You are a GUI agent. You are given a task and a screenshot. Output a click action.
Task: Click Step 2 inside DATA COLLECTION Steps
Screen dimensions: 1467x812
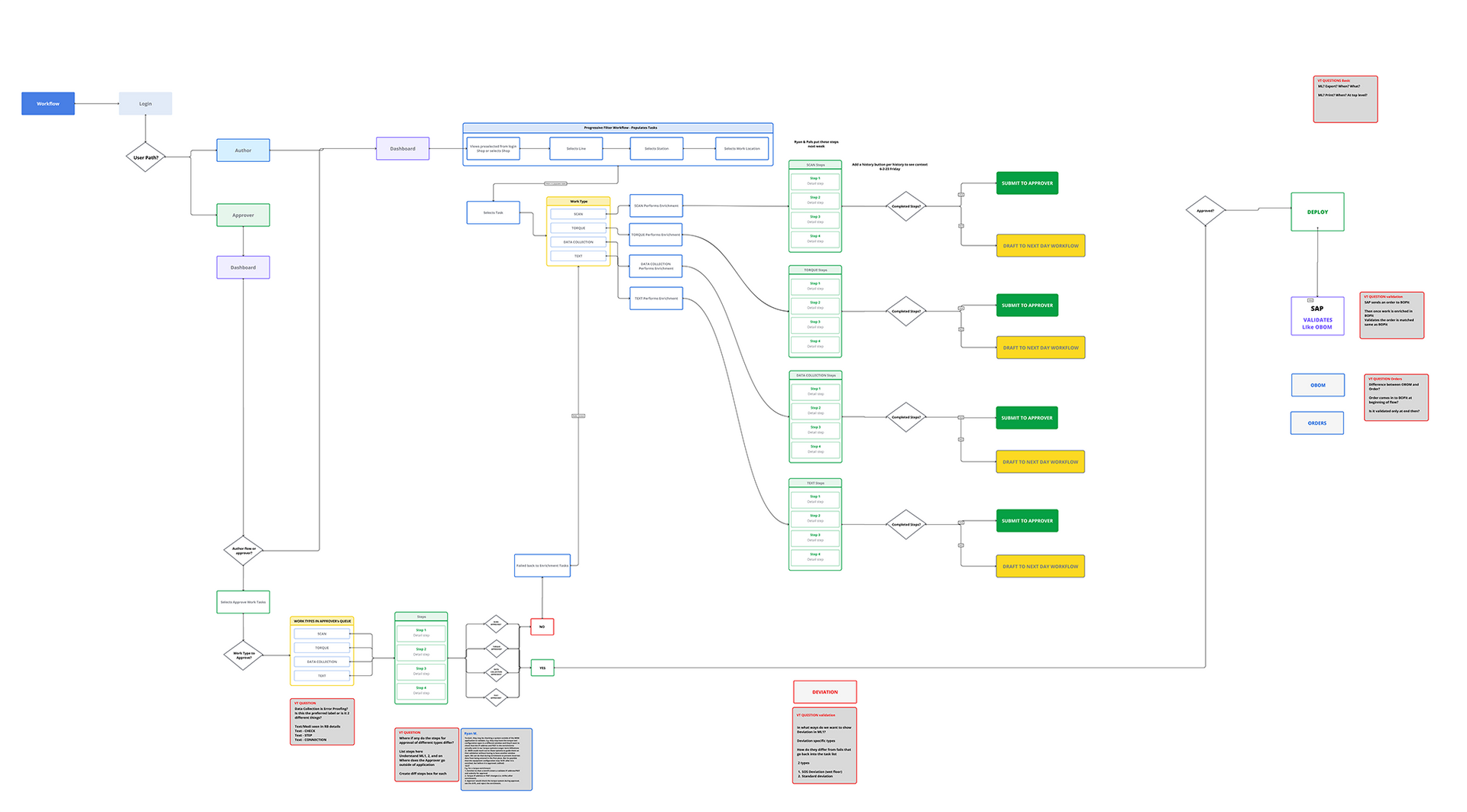click(x=815, y=411)
